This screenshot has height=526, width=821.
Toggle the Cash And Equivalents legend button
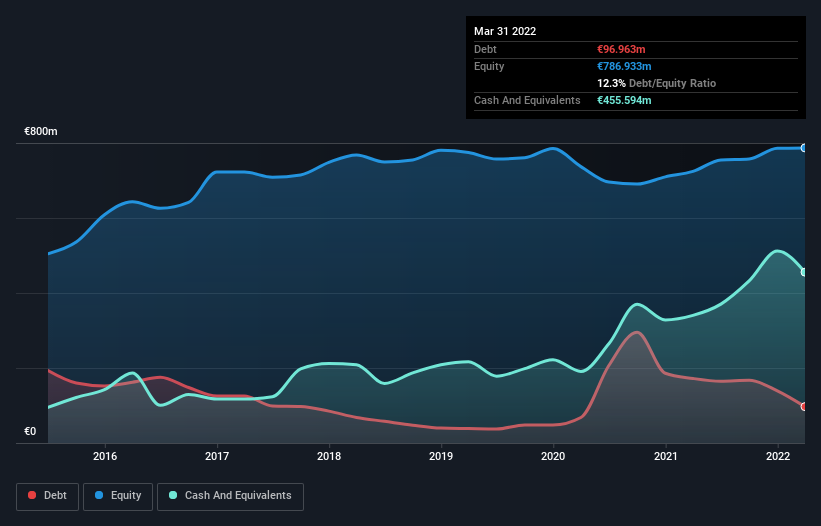(x=230, y=496)
